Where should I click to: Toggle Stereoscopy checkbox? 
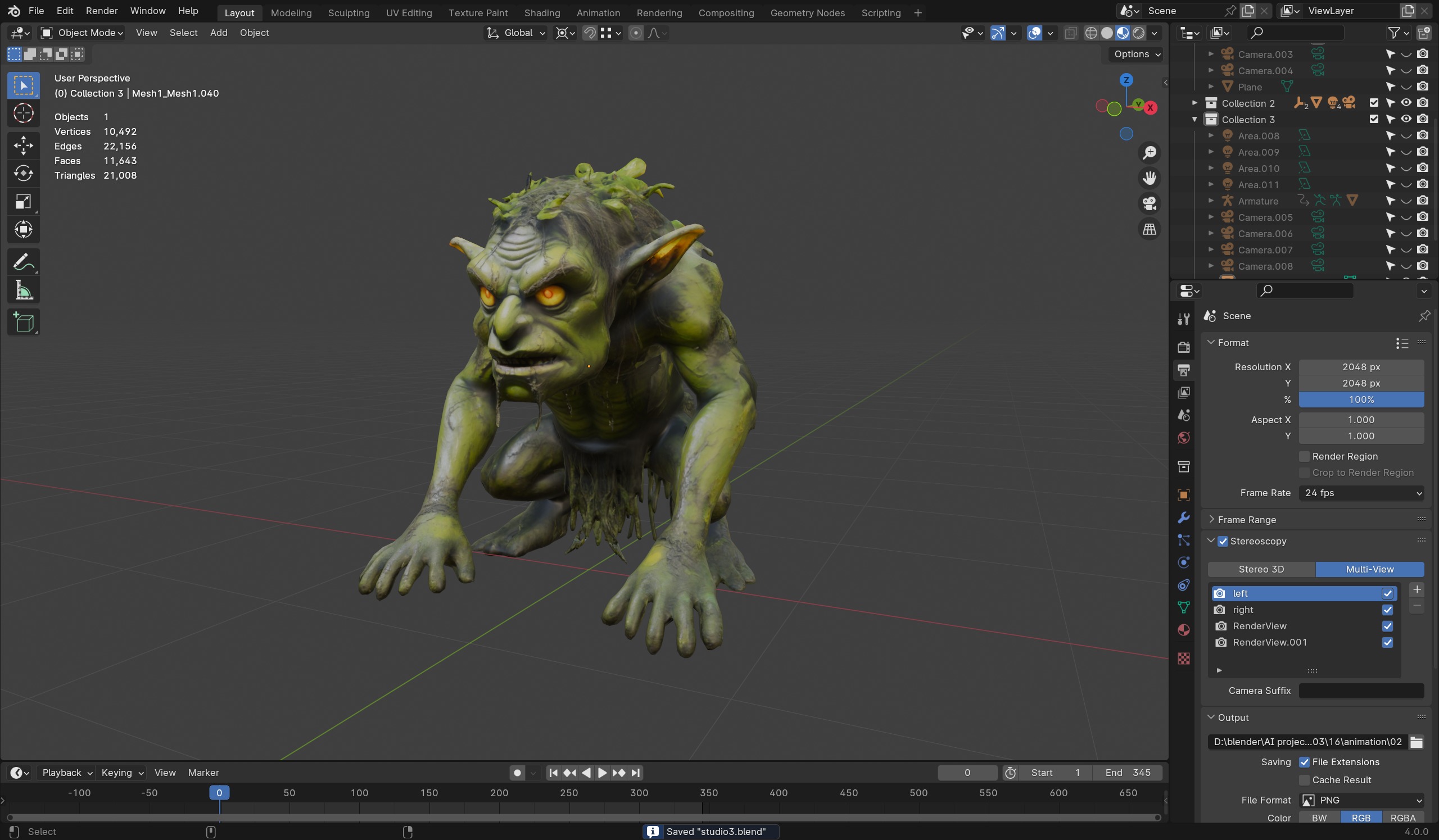(x=1223, y=542)
